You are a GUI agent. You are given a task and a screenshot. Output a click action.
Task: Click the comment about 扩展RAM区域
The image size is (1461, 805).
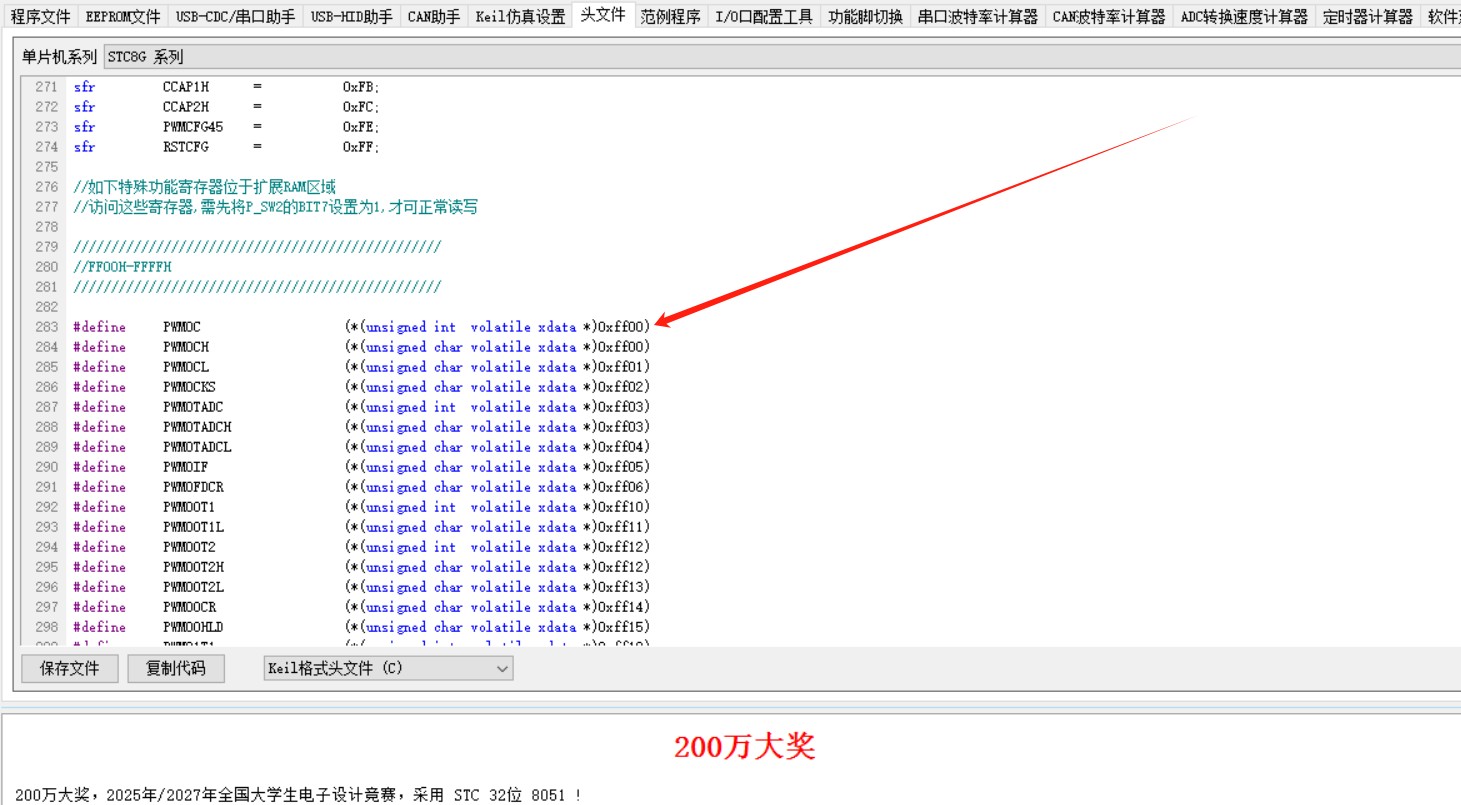point(204,187)
